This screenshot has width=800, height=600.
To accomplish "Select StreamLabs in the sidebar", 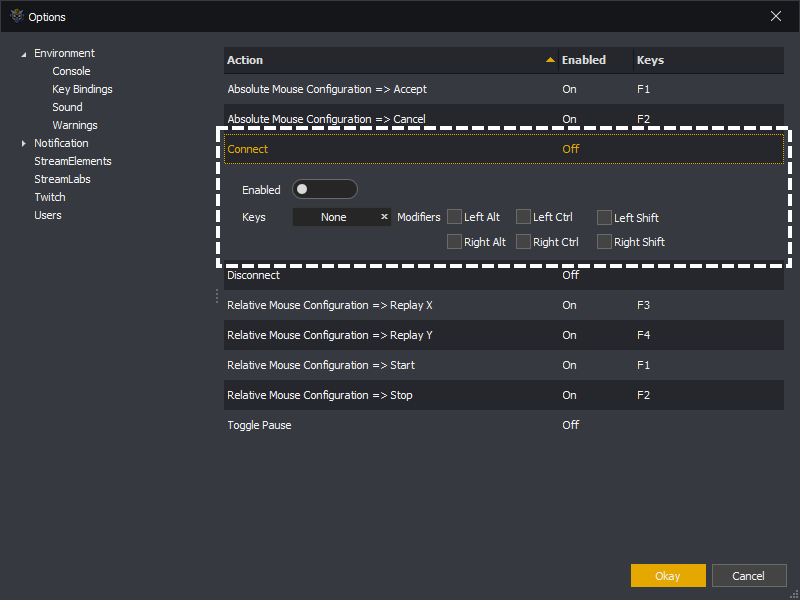I will coord(62,179).
